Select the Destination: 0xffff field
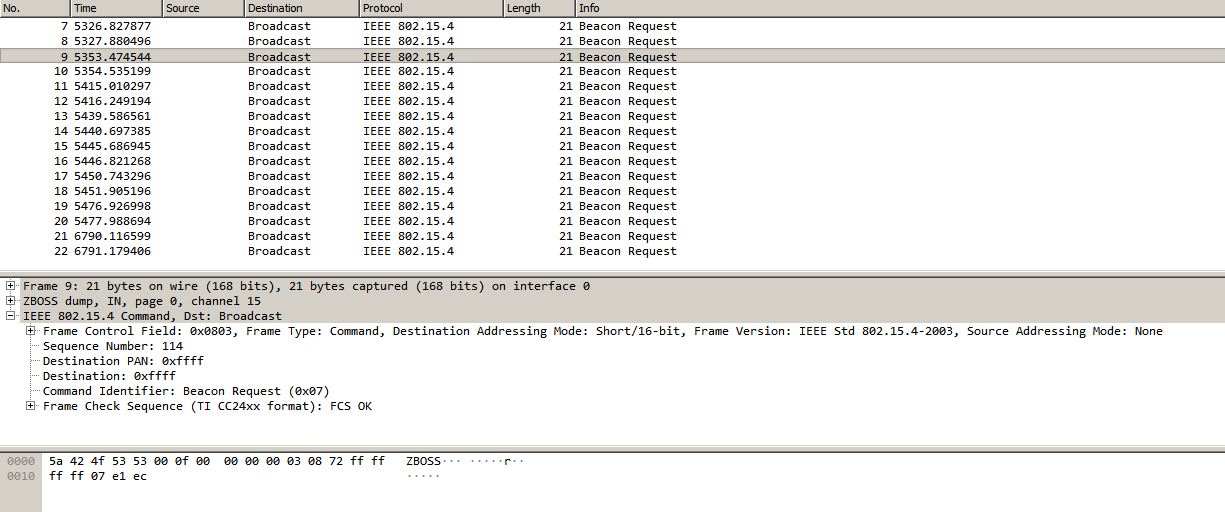Screen dimensions: 1225x512 (x=109, y=376)
